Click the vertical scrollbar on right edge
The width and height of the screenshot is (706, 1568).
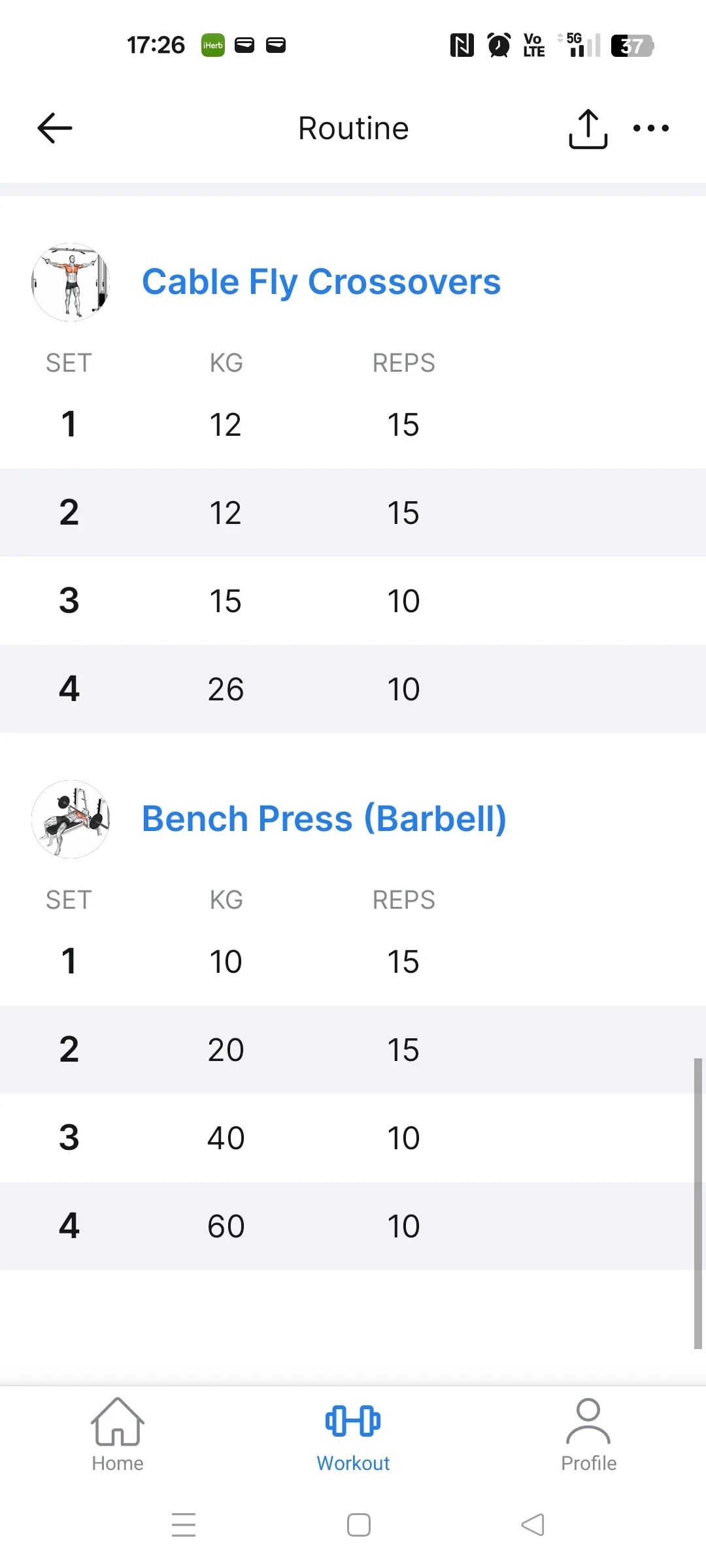click(698, 1202)
